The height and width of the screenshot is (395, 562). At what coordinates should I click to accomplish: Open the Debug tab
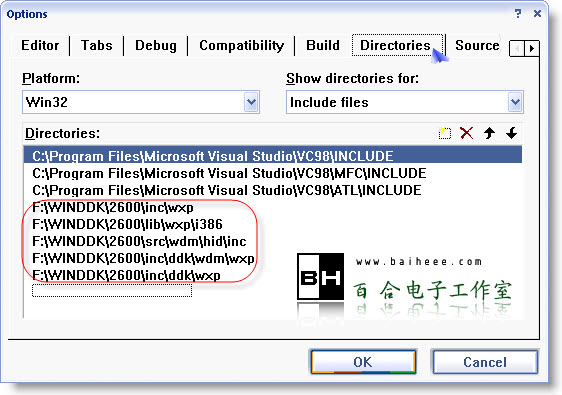click(156, 46)
